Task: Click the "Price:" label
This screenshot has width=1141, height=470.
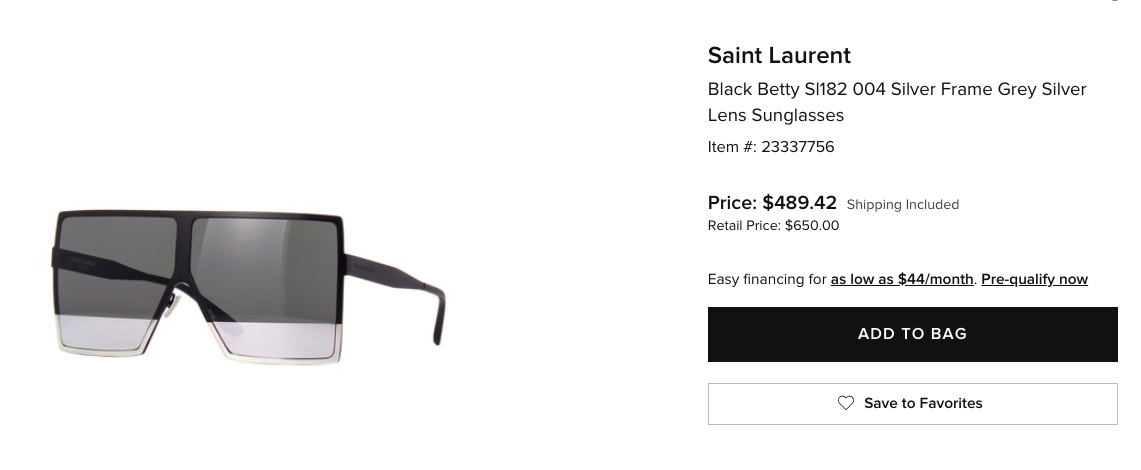Action: pyautogui.click(x=732, y=203)
